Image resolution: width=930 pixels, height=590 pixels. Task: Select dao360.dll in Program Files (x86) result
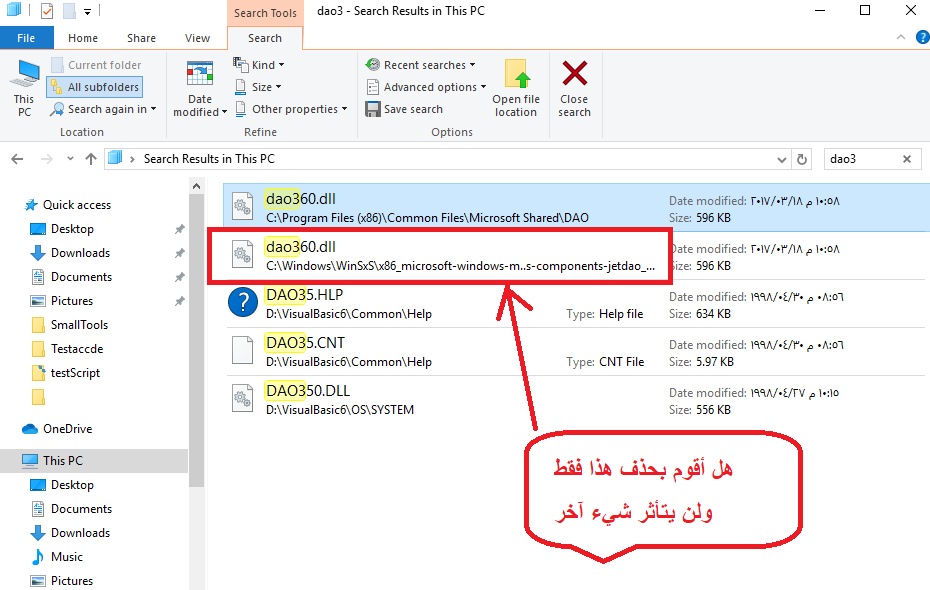pyautogui.click(x=577, y=208)
